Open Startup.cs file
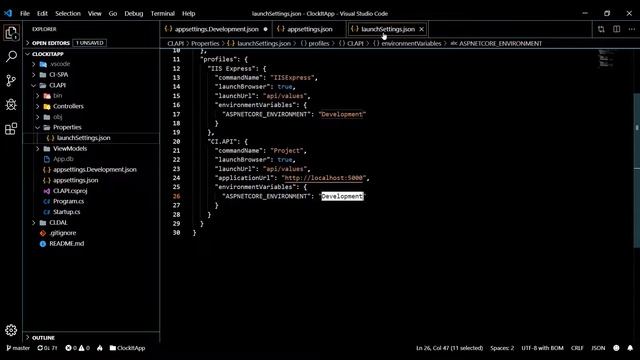This screenshot has height=360, width=640. (66, 212)
